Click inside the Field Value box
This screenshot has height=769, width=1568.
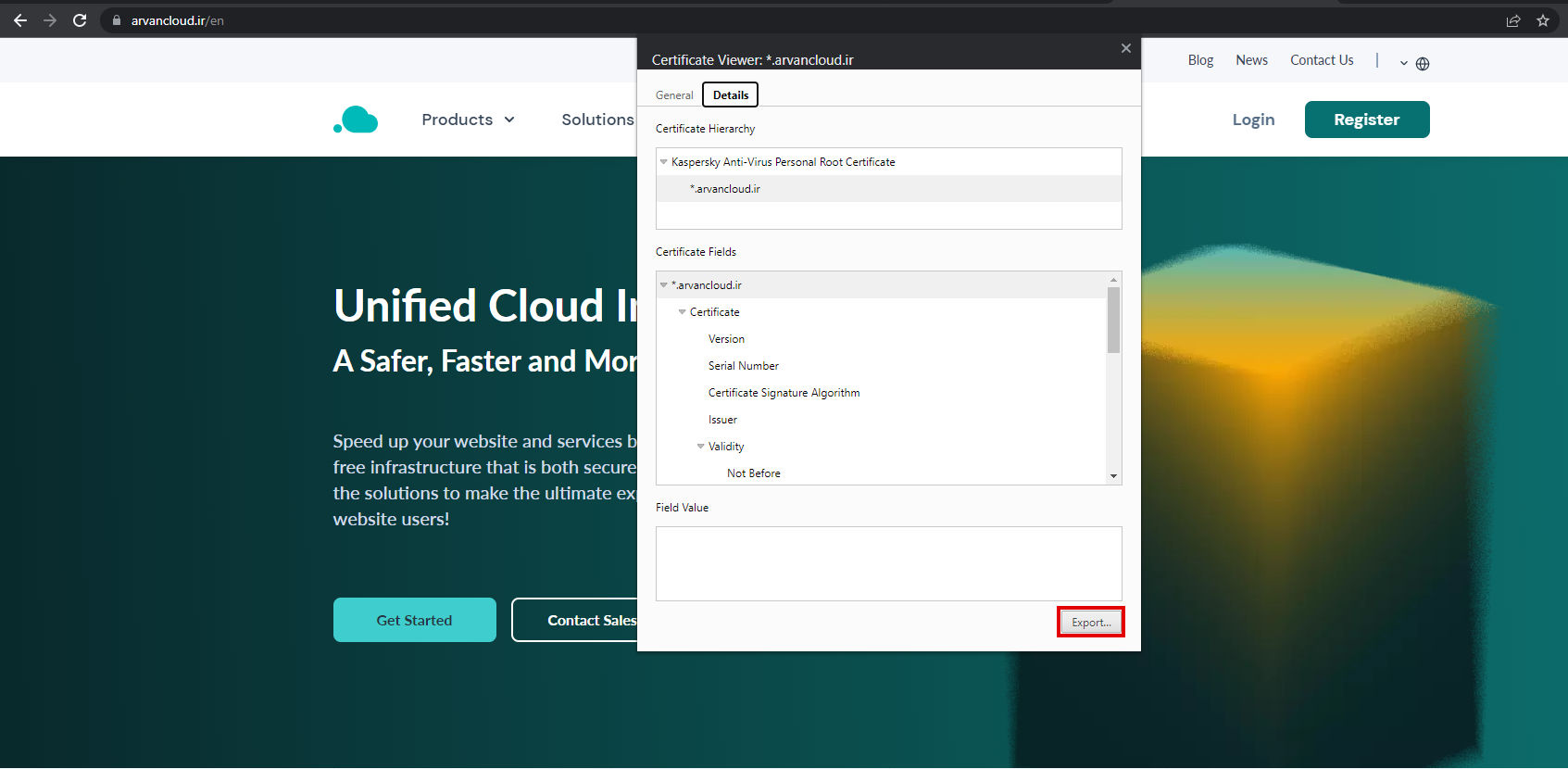(x=888, y=563)
